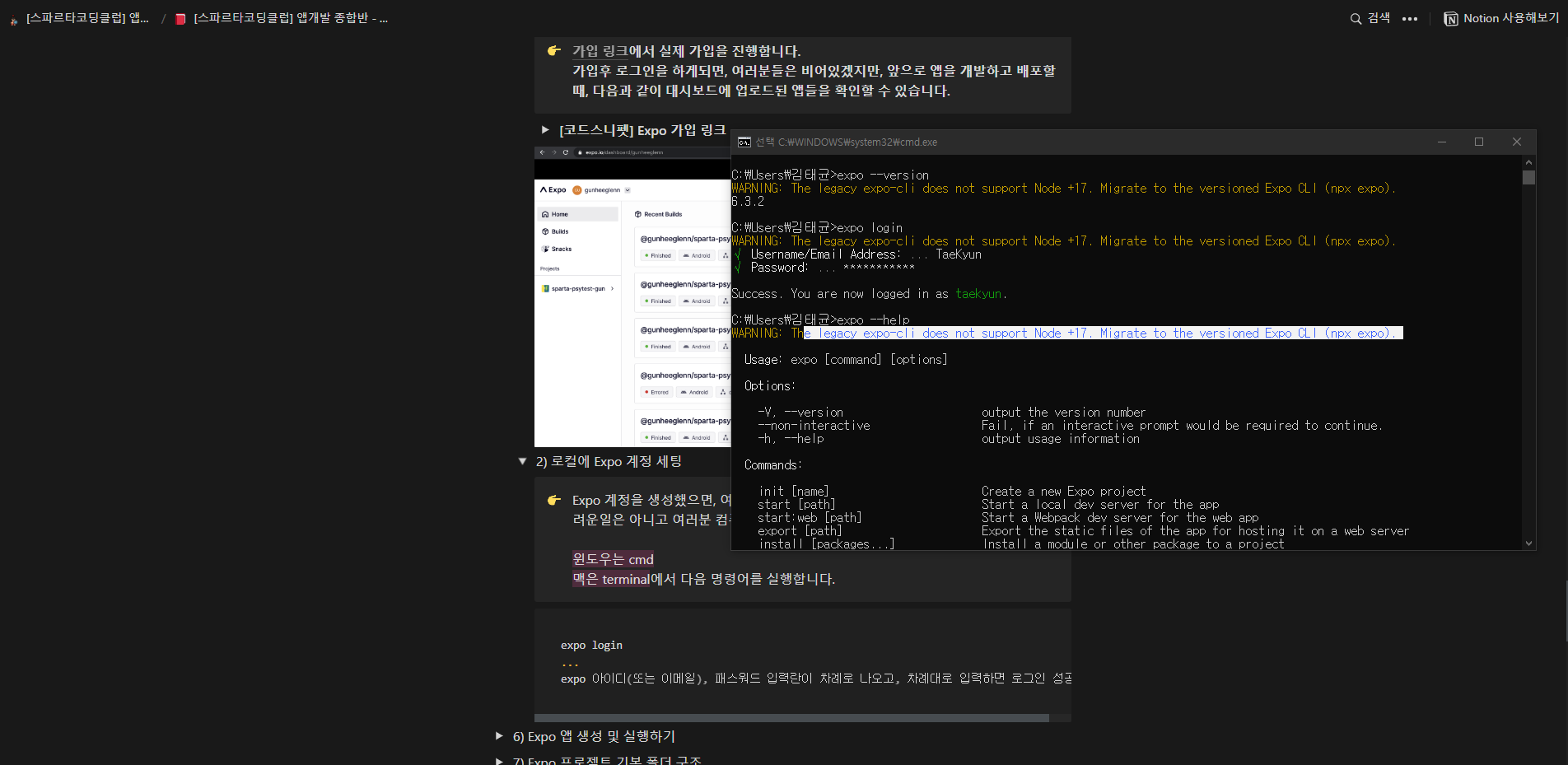Click the '--non-interactive' option in cmd
1568x765 pixels.
pos(814,425)
